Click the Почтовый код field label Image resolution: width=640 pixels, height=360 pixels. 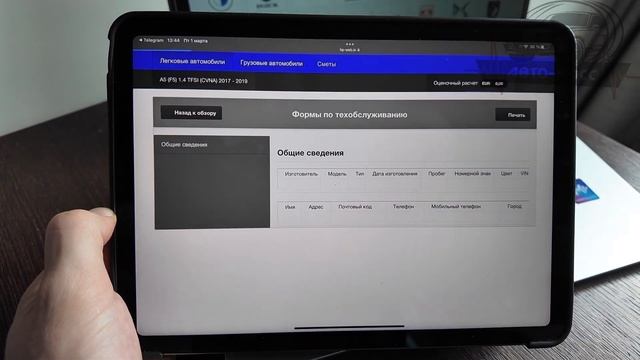355,207
